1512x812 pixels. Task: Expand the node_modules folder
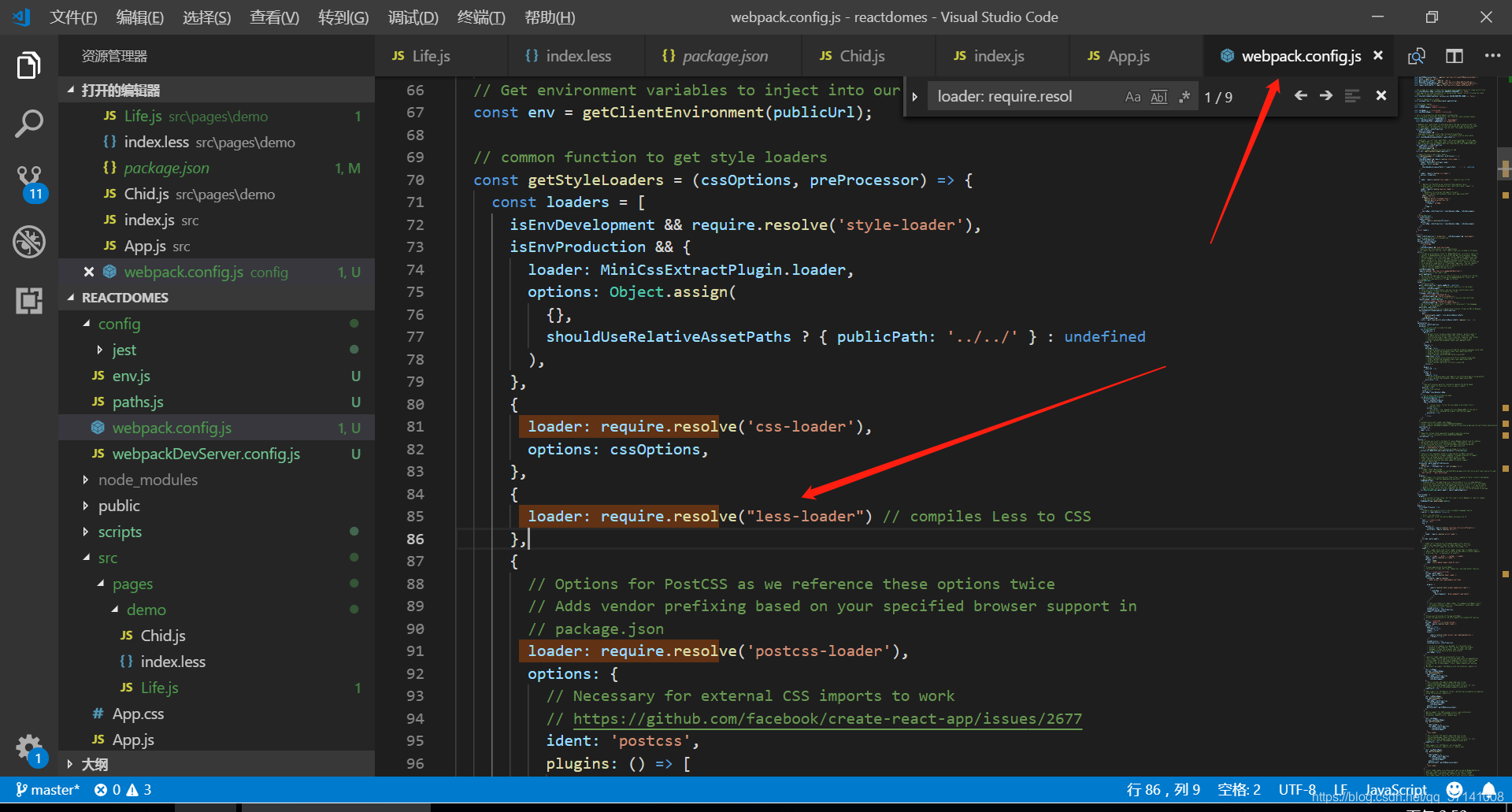click(x=87, y=480)
